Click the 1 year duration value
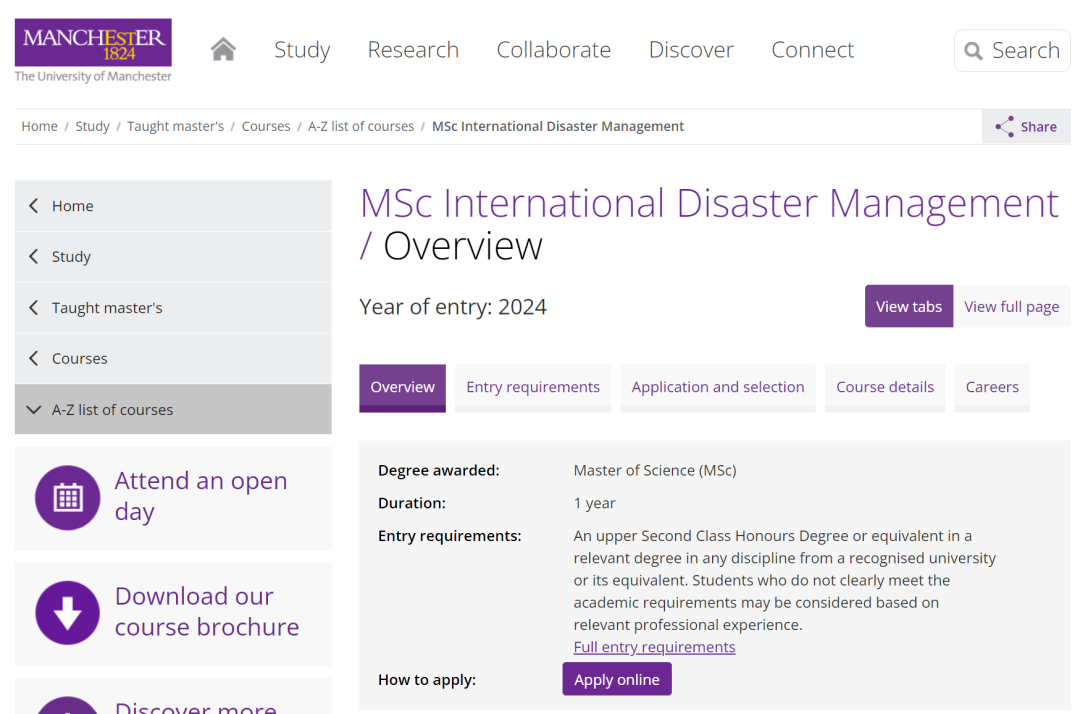The image size is (1080, 714). (594, 503)
